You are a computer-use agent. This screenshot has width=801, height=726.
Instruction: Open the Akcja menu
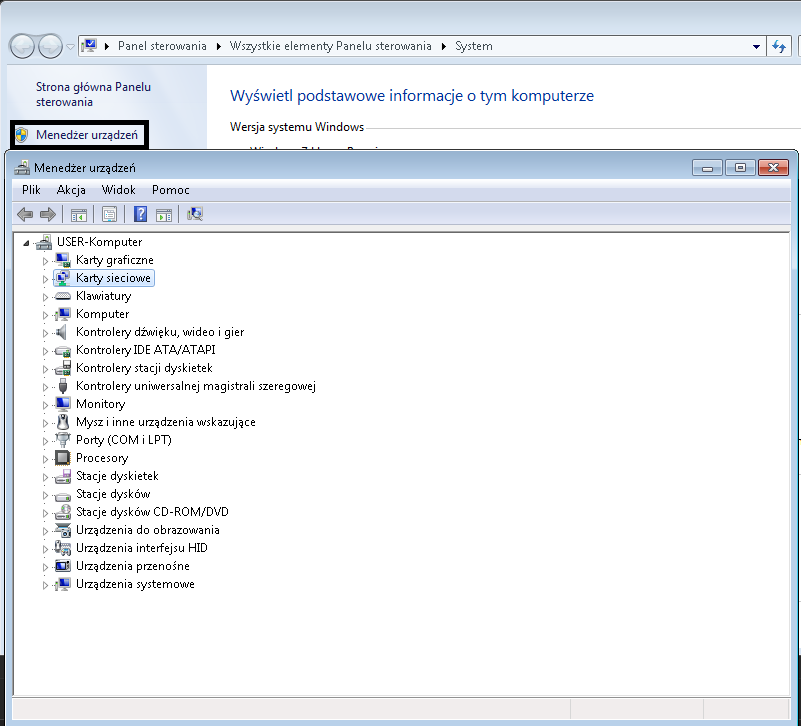71,190
